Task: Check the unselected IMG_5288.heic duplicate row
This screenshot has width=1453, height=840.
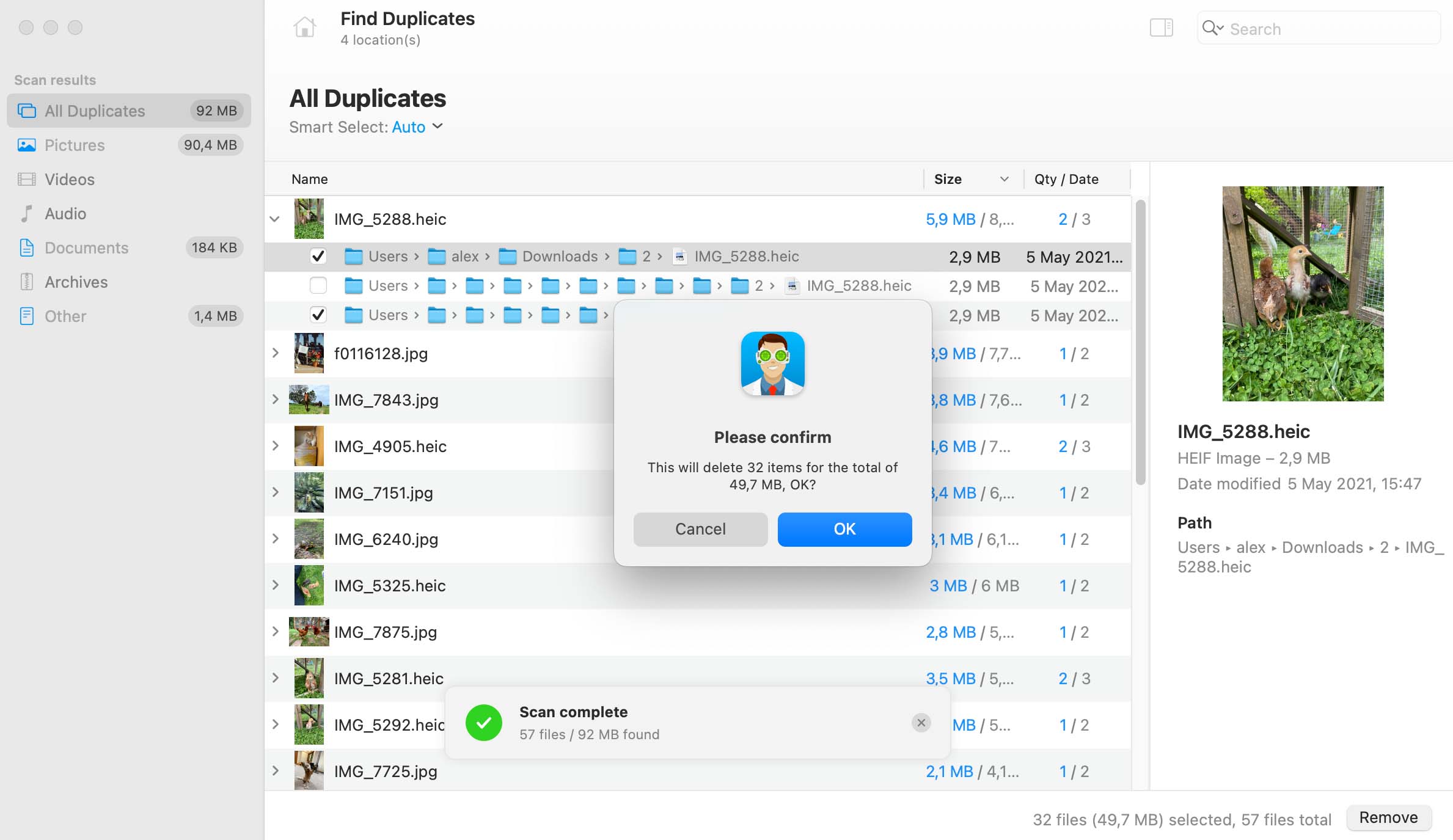Action: point(318,285)
